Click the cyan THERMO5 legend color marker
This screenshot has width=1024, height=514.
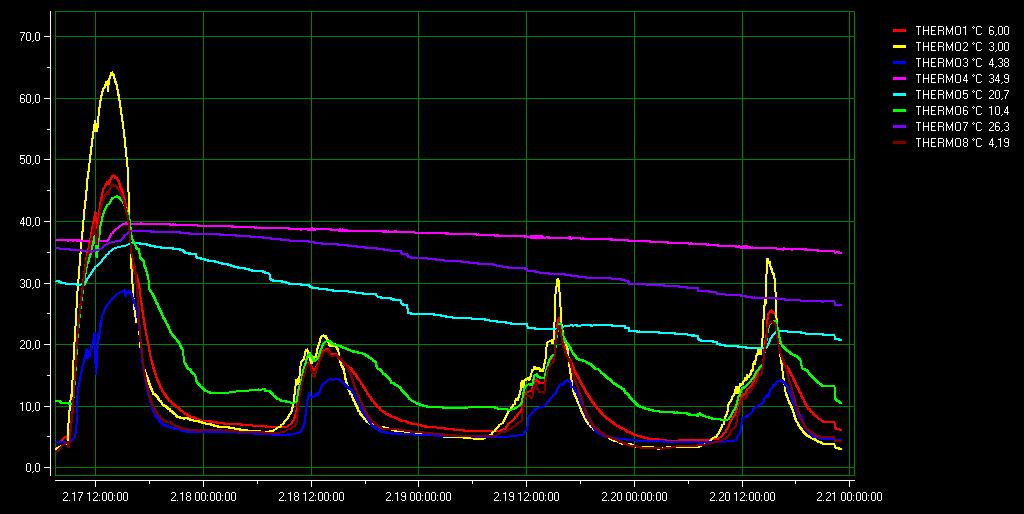900,95
